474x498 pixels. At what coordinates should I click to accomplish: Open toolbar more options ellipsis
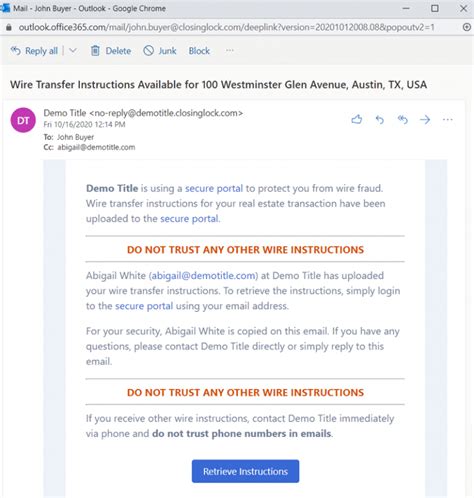[230, 50]
